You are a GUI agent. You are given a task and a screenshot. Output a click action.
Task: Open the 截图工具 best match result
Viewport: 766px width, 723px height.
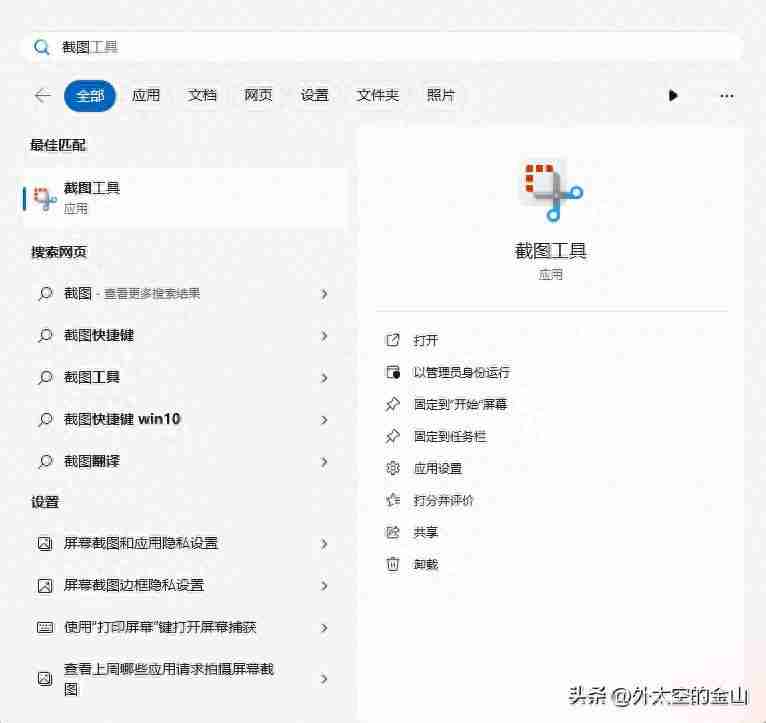point(185,197)
